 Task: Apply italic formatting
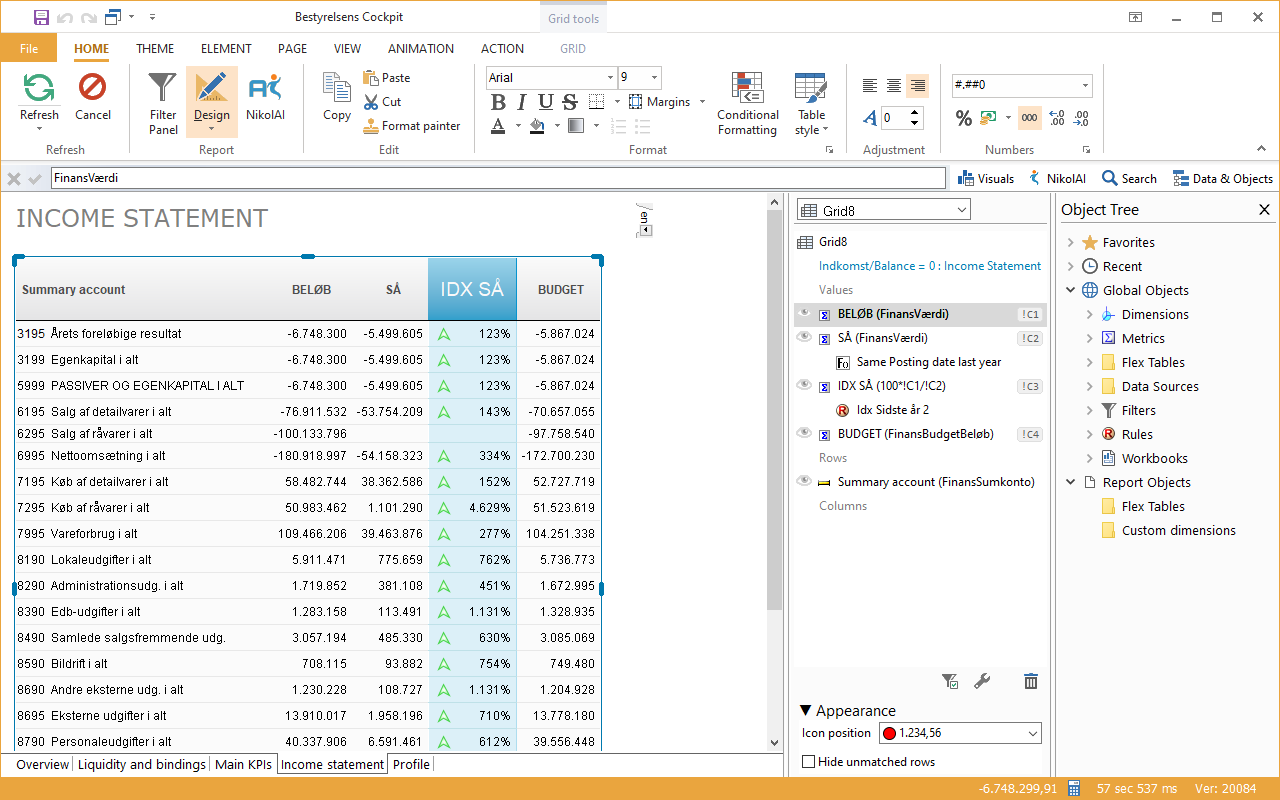click(x=522, y=102)
